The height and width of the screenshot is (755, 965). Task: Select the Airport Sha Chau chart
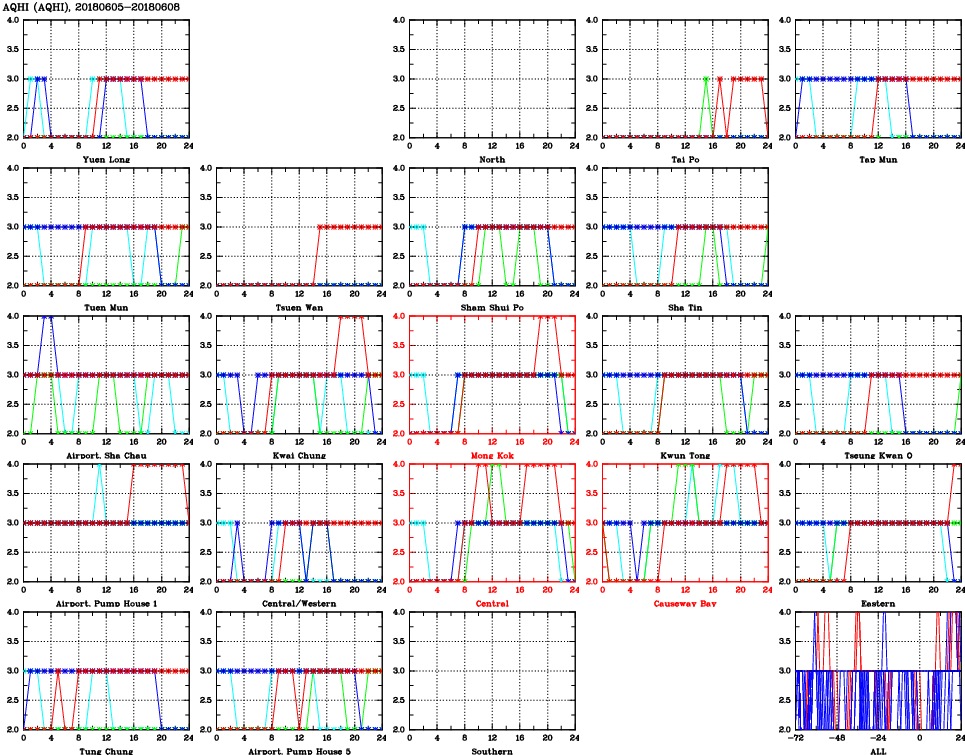click(x=105, y=374)
